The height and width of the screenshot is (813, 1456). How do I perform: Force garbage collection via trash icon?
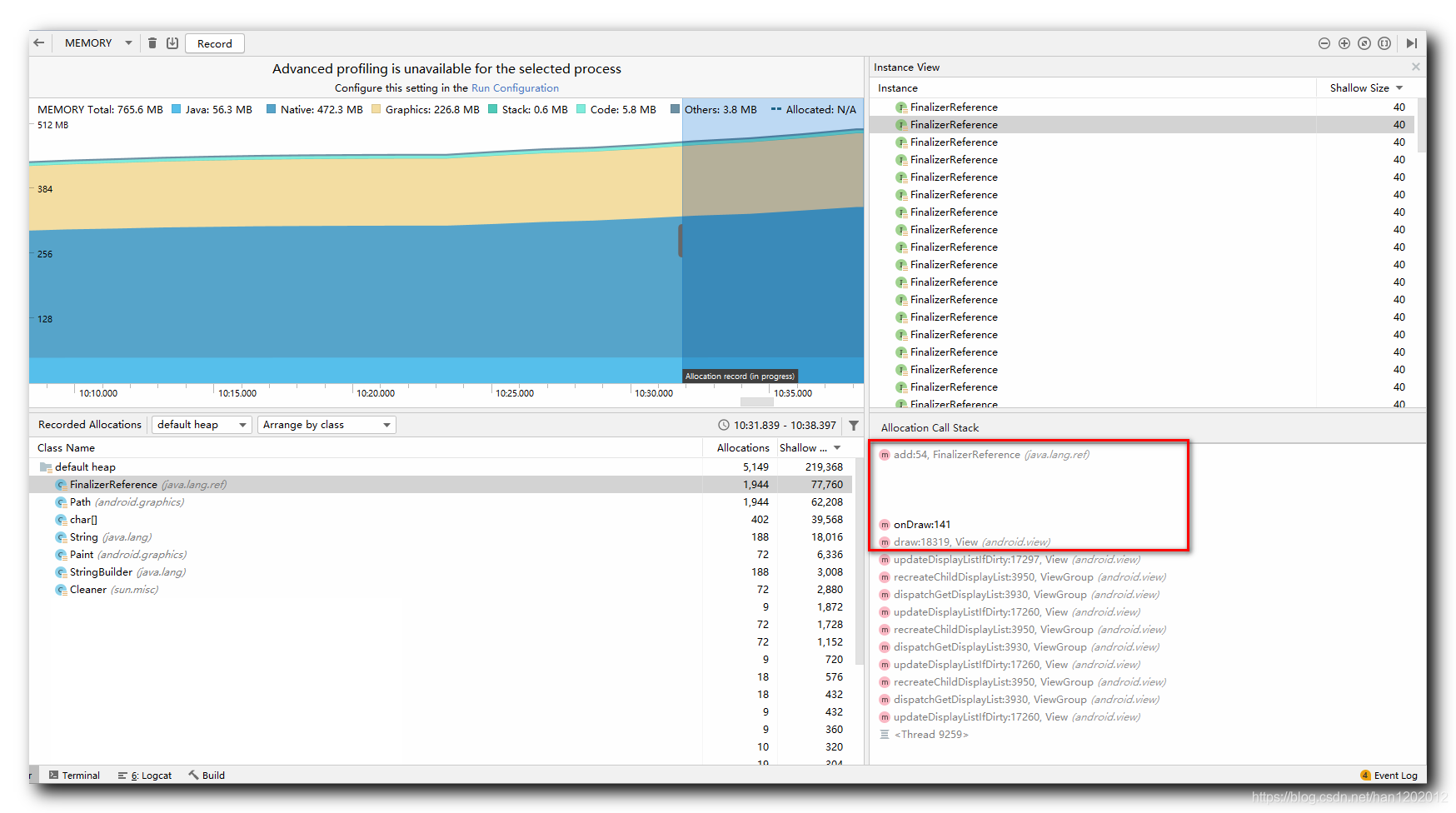(x=152, y=43)
